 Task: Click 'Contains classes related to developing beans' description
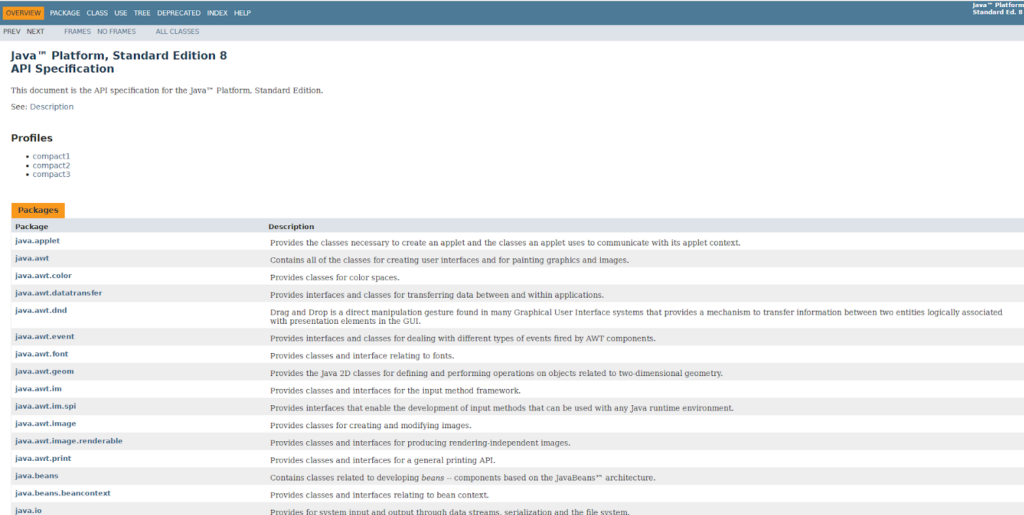462,478
